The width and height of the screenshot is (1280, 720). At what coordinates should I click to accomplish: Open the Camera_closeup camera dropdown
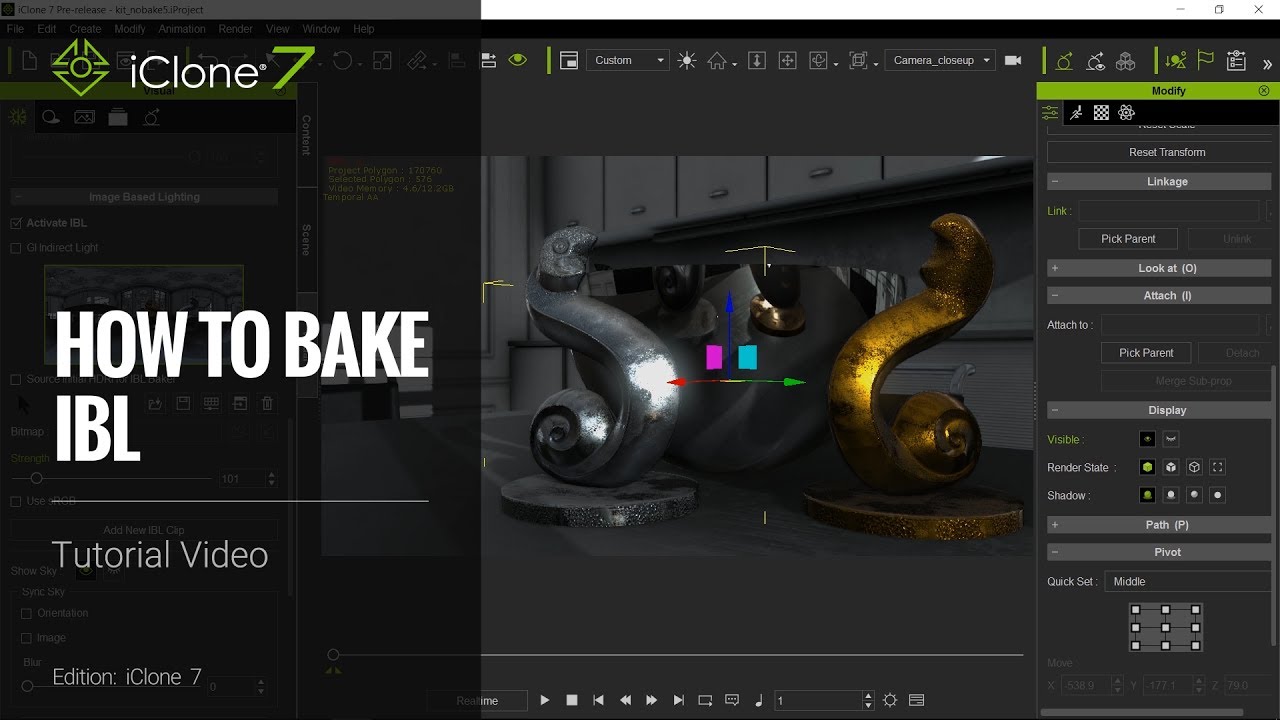coord(941,60)
